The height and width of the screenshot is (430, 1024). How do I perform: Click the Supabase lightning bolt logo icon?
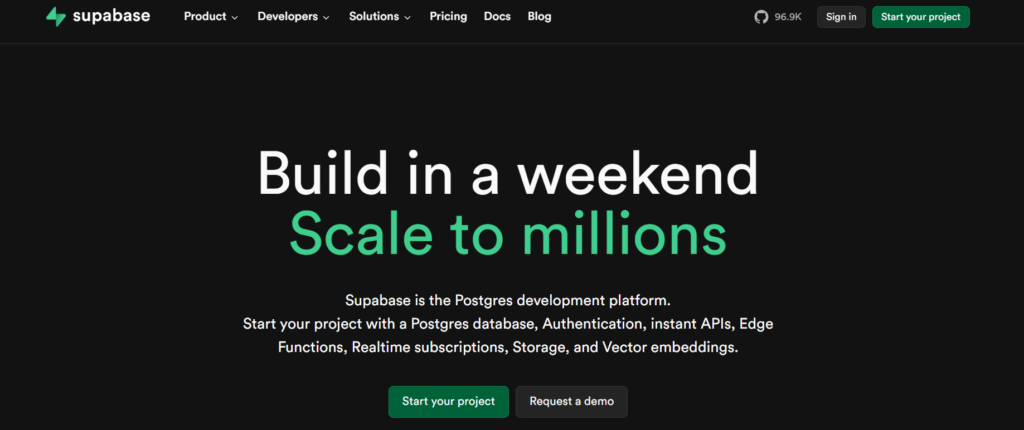coord(56,17)
